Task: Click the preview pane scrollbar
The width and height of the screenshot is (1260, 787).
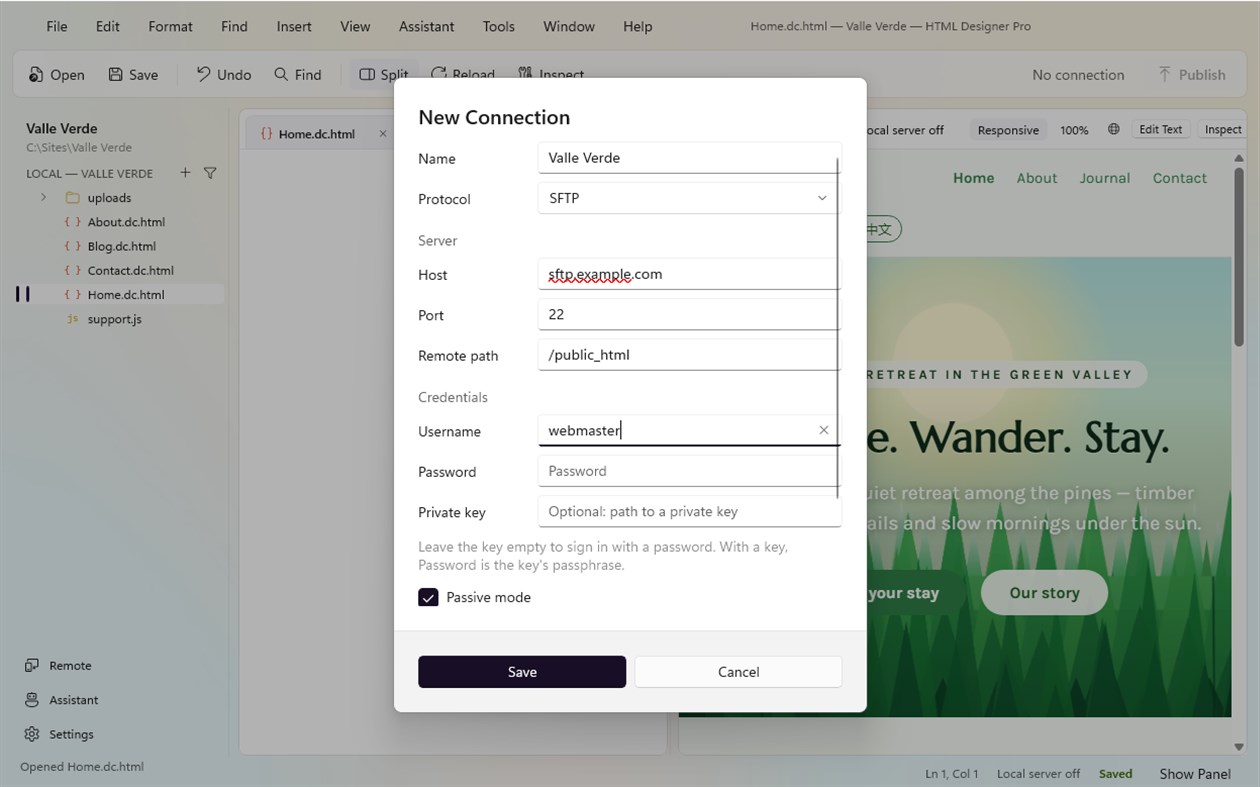Action: click(1240, 257)
